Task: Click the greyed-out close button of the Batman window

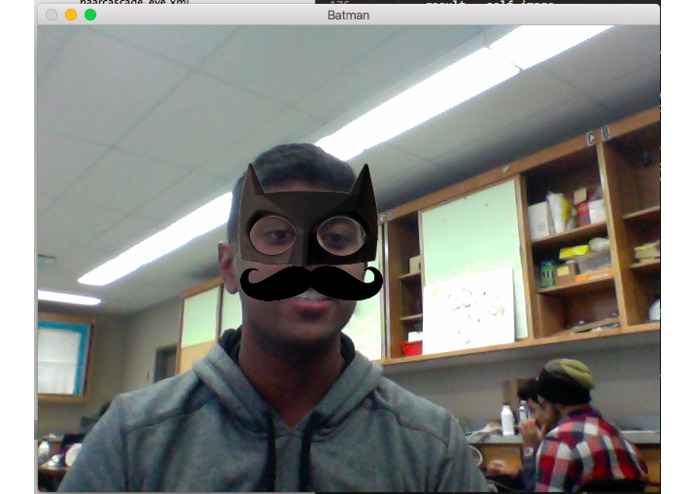Action: 51,15
